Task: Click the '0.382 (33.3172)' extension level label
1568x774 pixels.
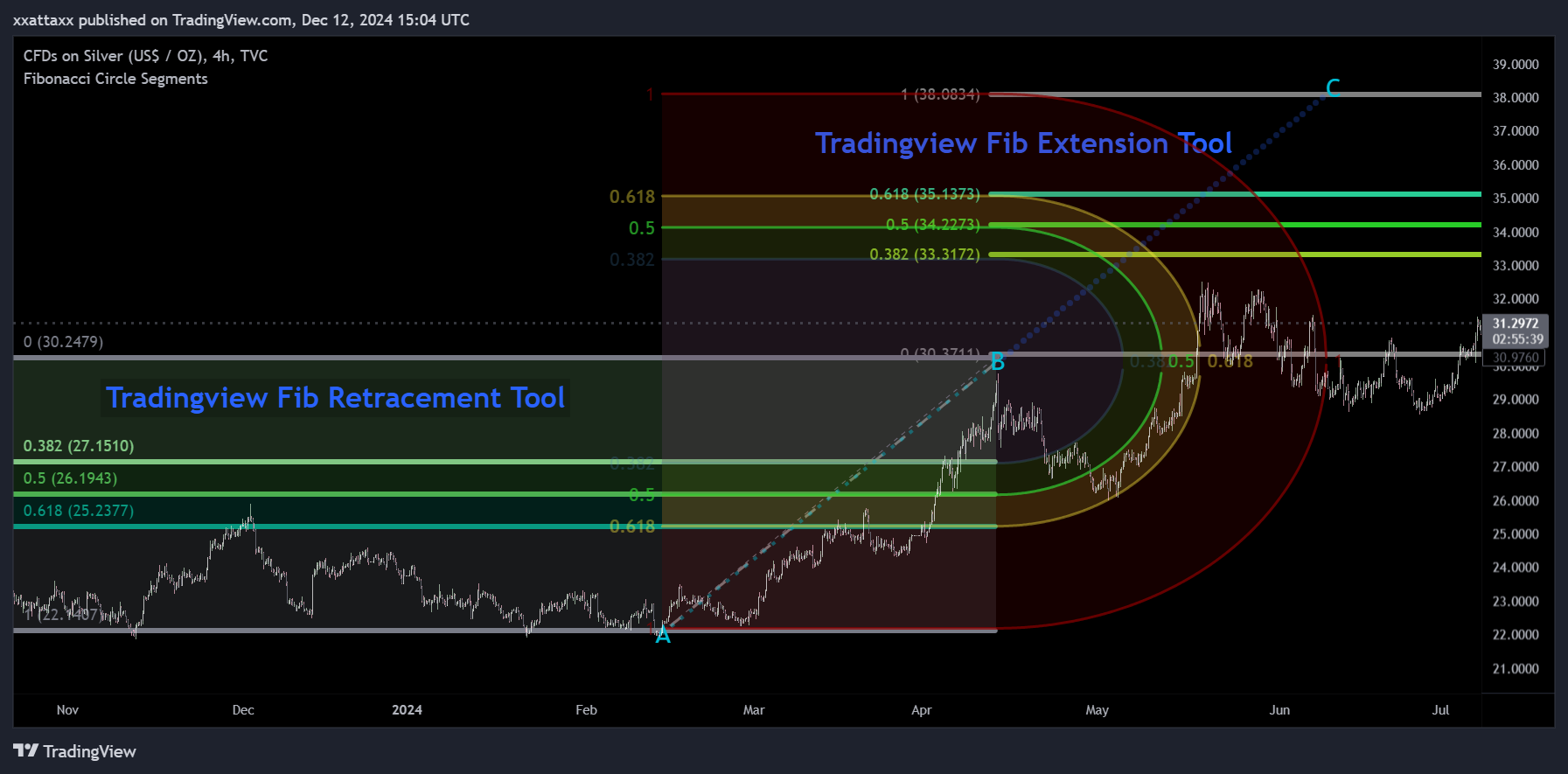Action: click(924, 255)
